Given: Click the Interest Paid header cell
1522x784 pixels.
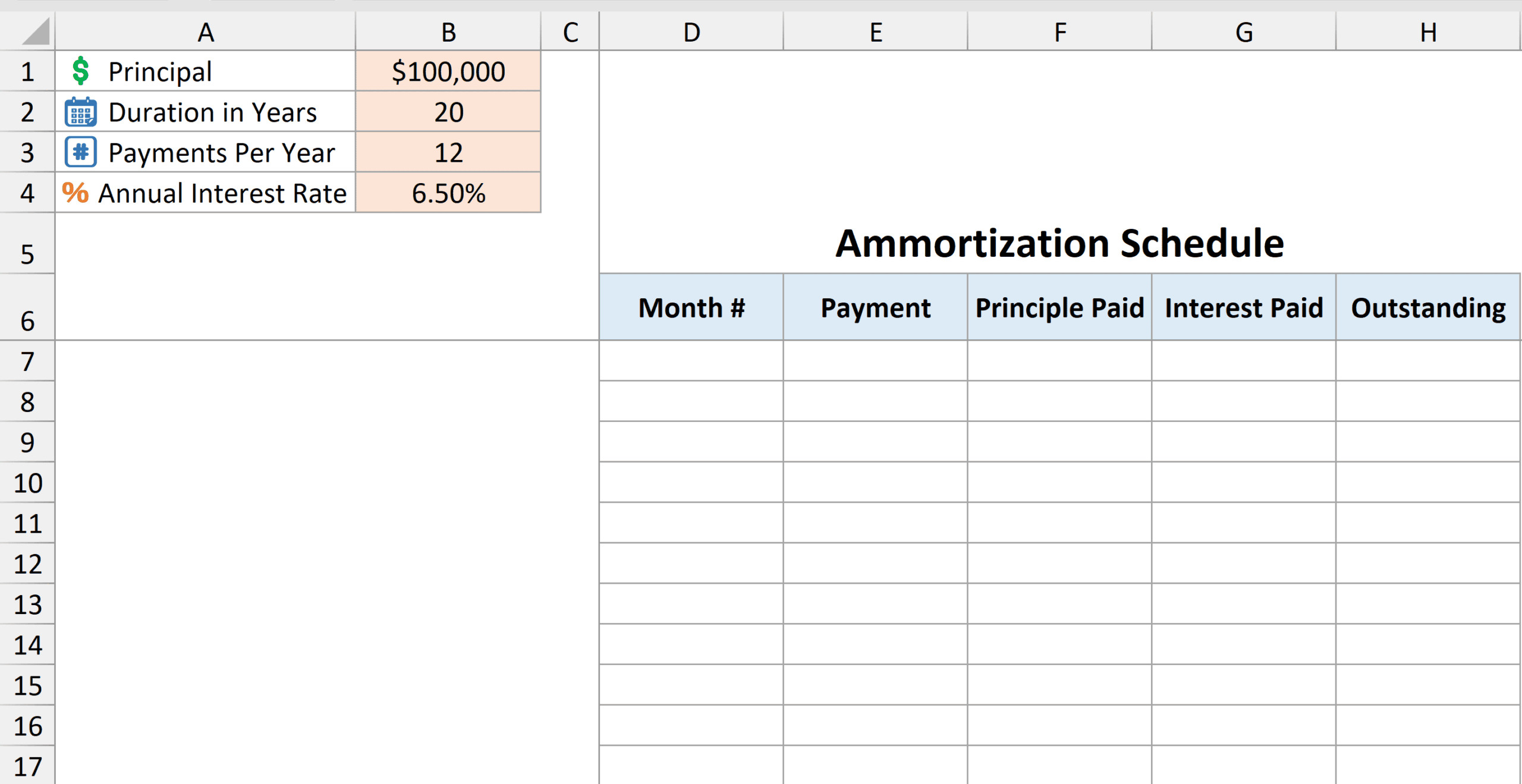Looking at the screenshot, I should pyautogui.click(x=1244, y=308).
